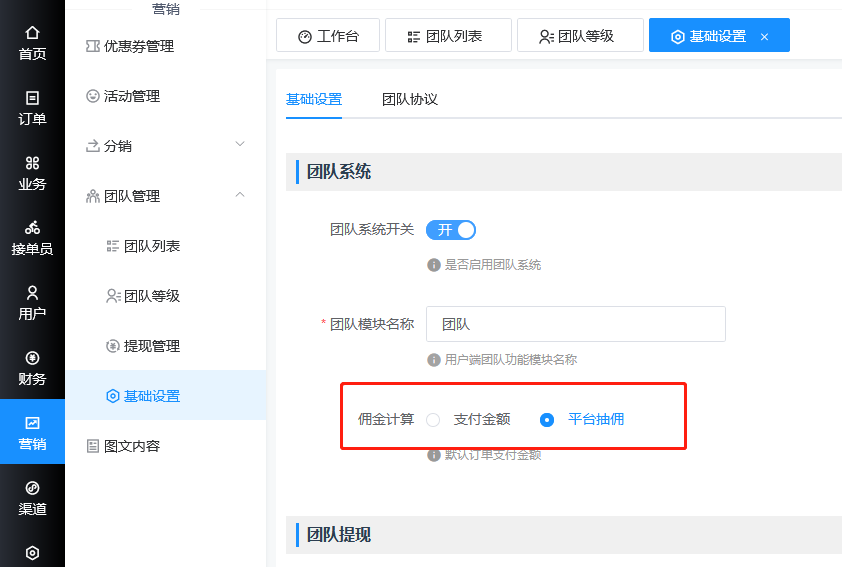Turn off the 团队系统开关 switch
The height and width of the screenshot is (567, 842).
[x=451, y=230]
